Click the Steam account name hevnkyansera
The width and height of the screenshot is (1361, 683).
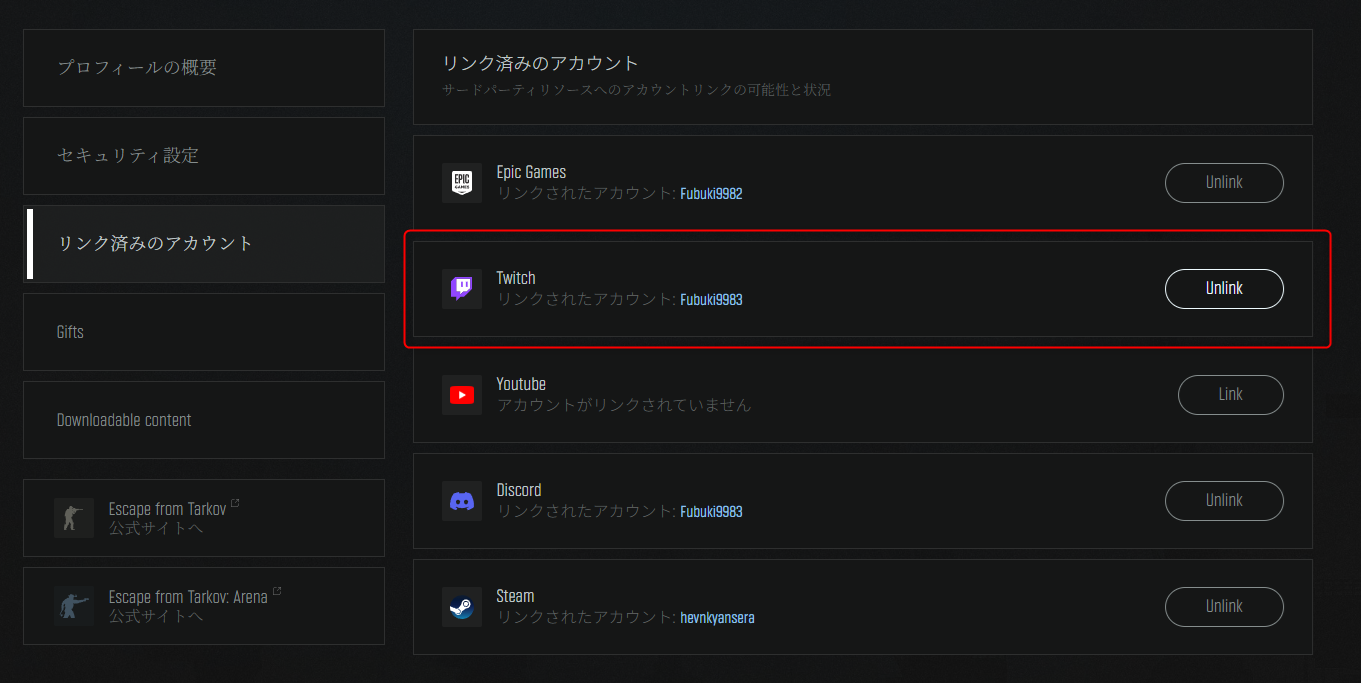point(717,618)
